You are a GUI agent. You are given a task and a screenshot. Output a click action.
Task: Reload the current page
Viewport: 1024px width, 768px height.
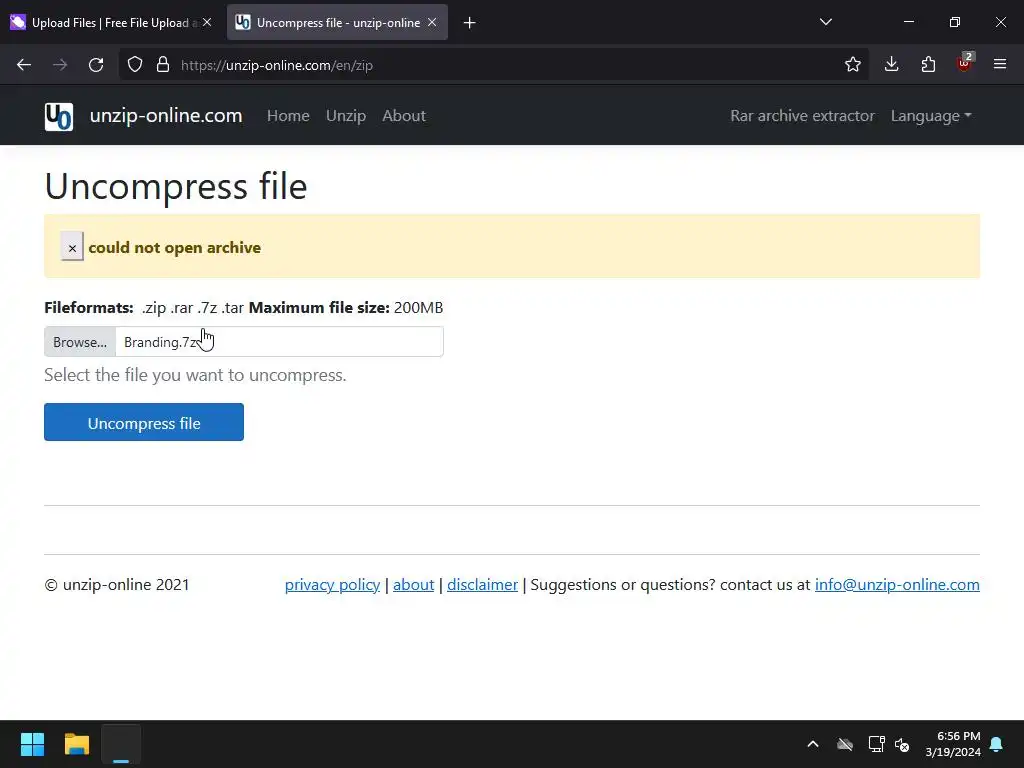(96, 65)
